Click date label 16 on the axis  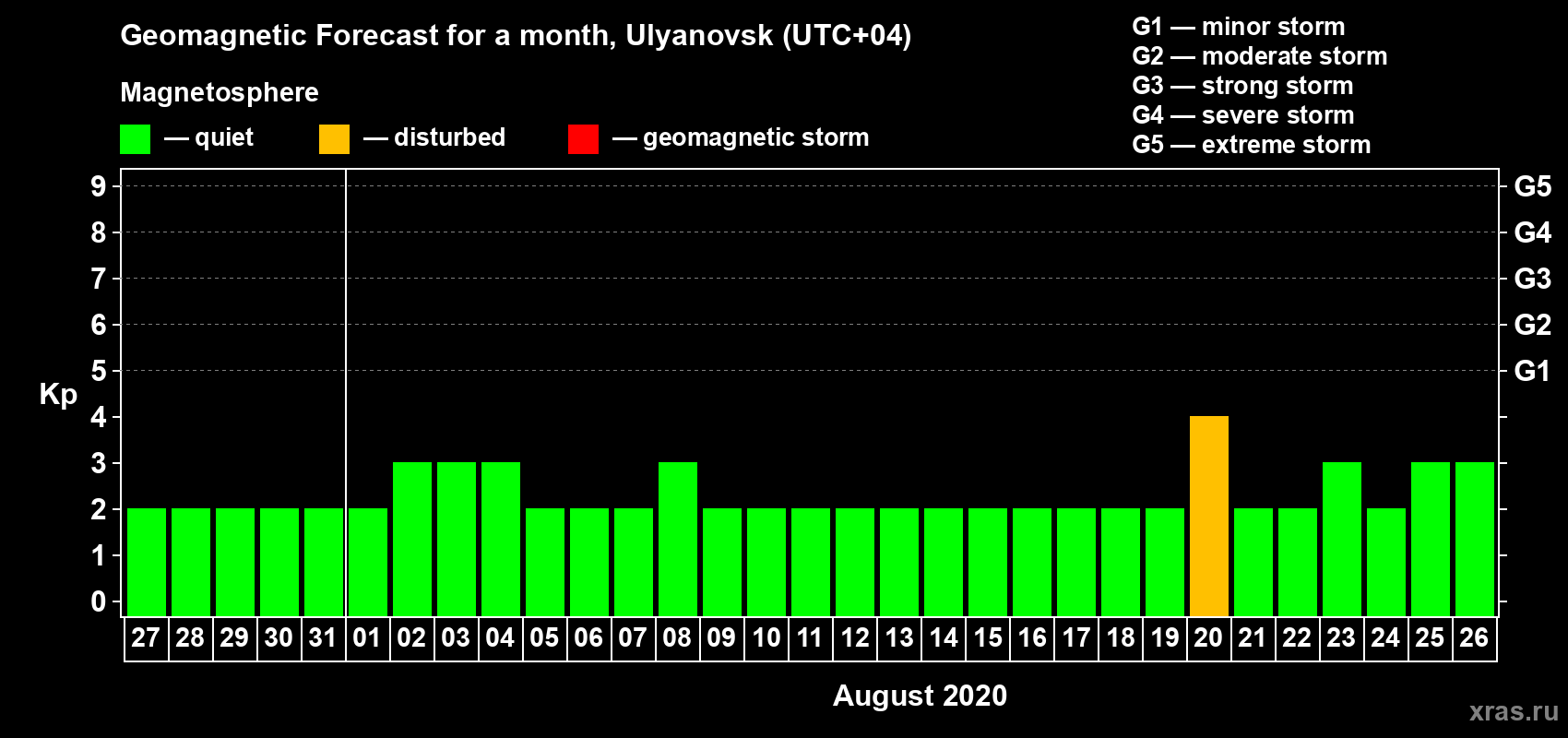1031,638
